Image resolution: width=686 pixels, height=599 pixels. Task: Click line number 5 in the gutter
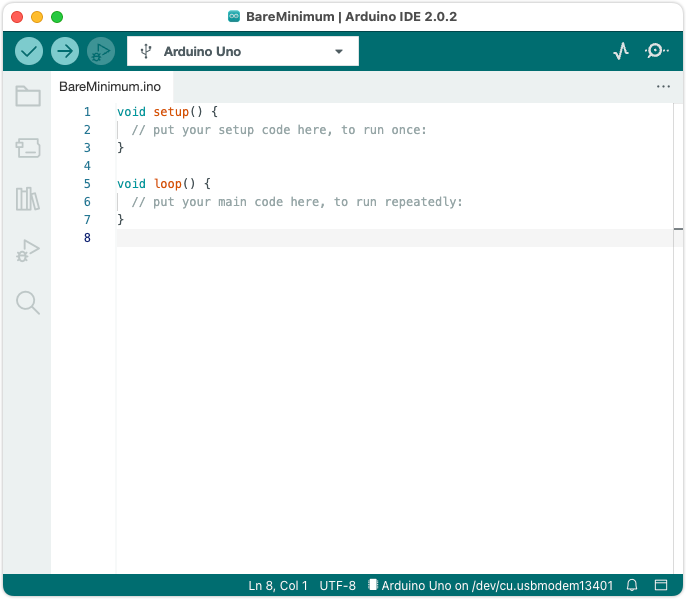(x=87, y=184)
